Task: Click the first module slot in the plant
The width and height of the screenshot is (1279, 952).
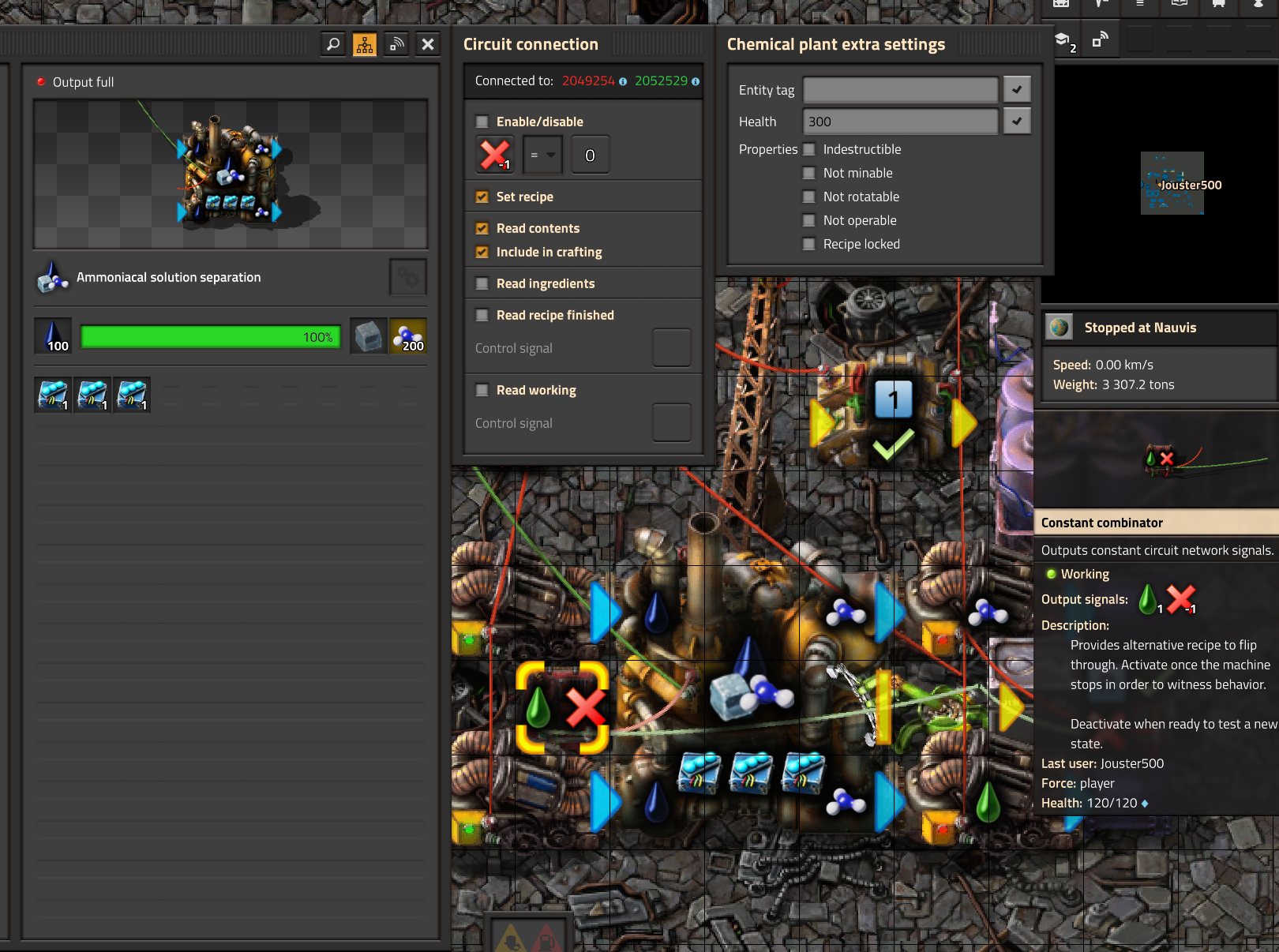Action: pyautogui.click(x=53, y=395)
